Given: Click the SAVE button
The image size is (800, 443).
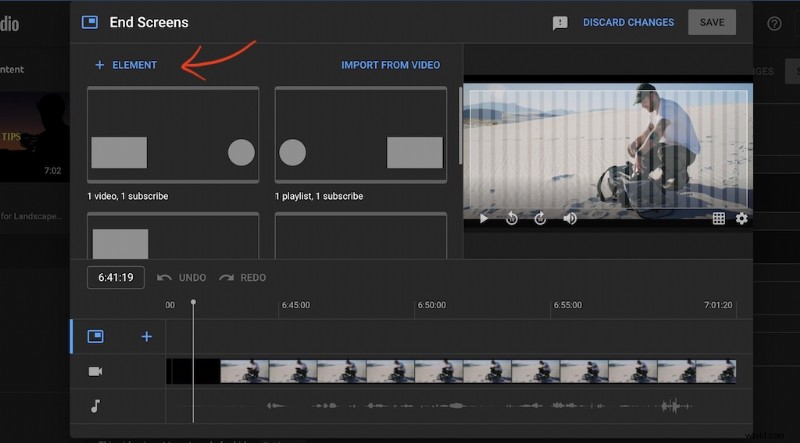Looking at the screenshot, I should tap(712, 22).
